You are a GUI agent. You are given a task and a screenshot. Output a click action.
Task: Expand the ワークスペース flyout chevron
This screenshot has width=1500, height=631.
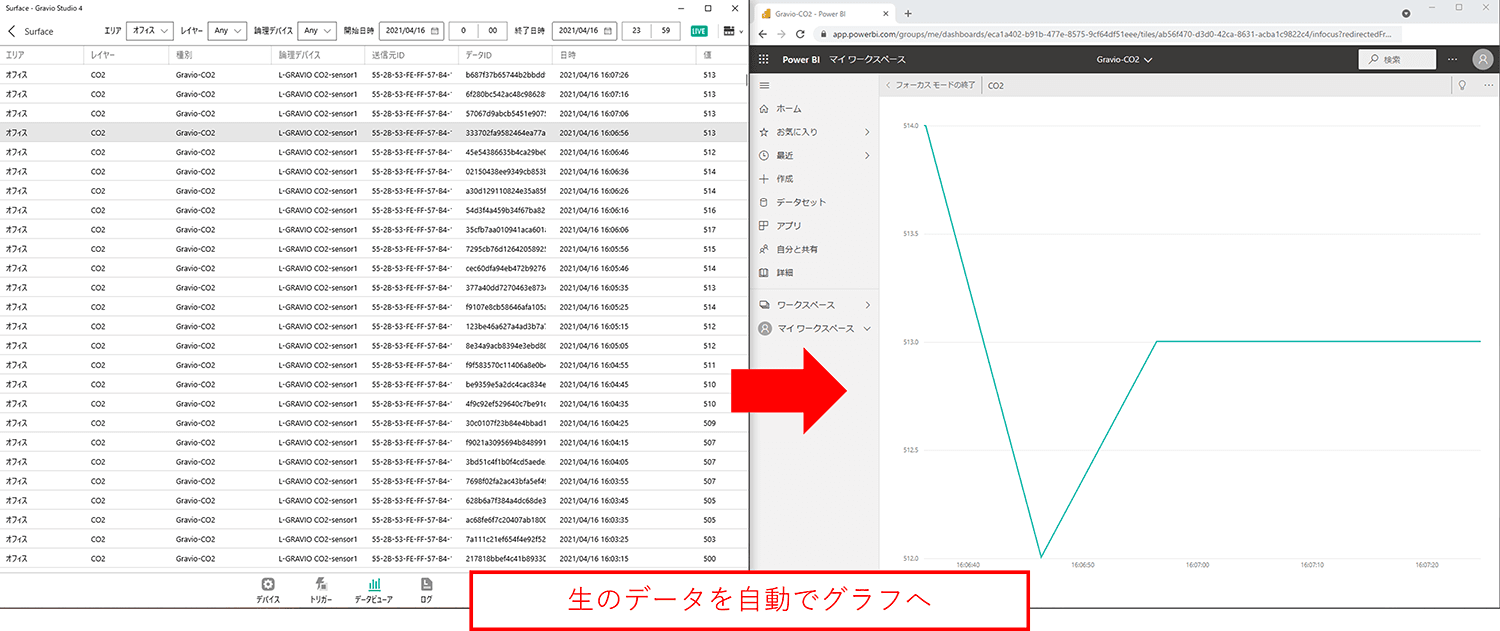click(x=867, y=305)
